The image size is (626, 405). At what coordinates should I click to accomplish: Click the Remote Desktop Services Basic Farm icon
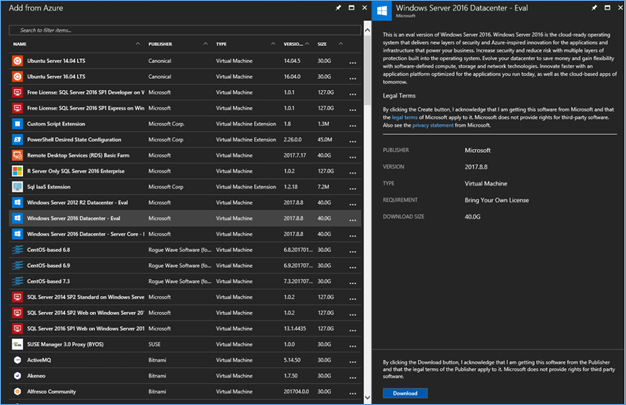17,155
